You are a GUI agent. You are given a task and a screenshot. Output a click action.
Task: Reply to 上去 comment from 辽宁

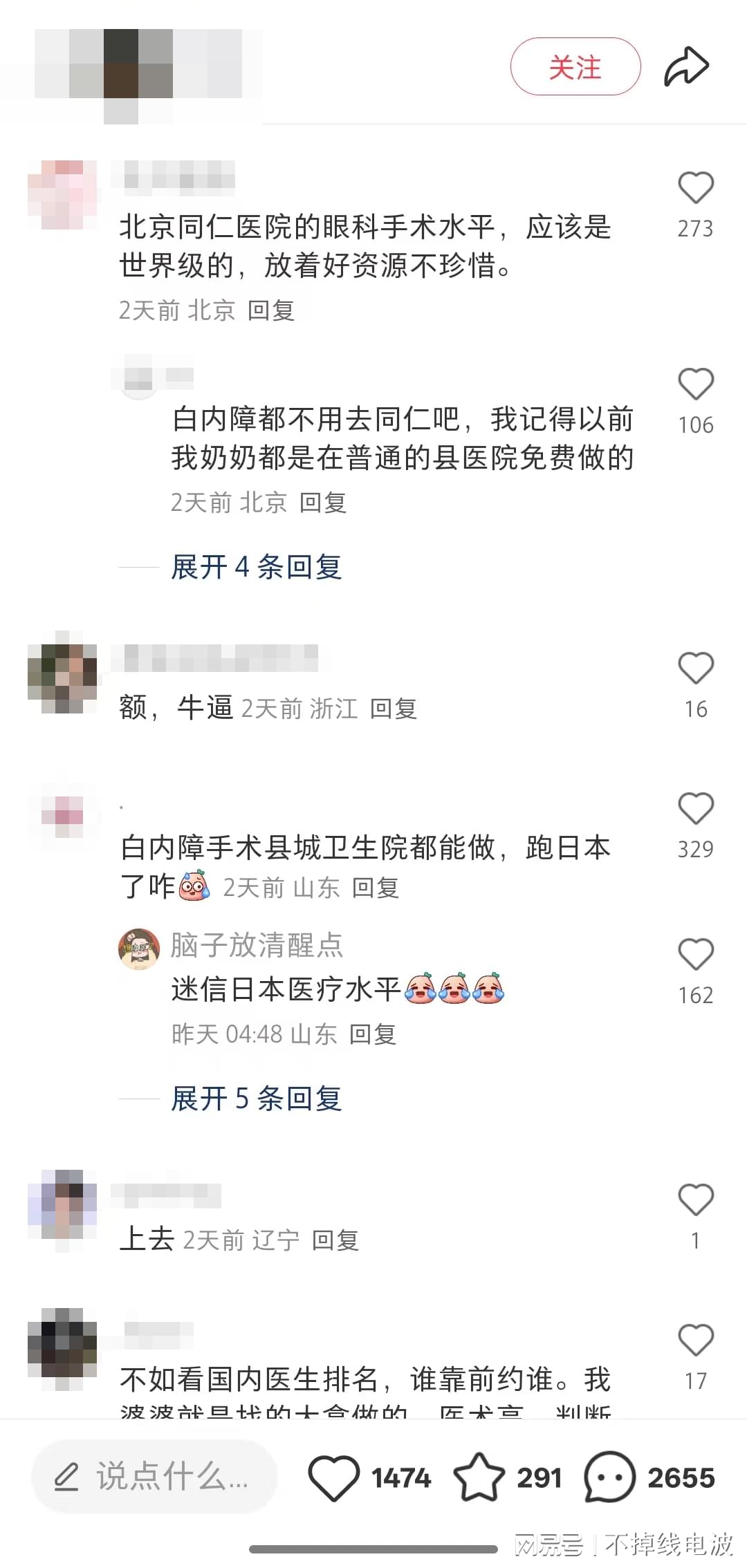(335, 1240)
